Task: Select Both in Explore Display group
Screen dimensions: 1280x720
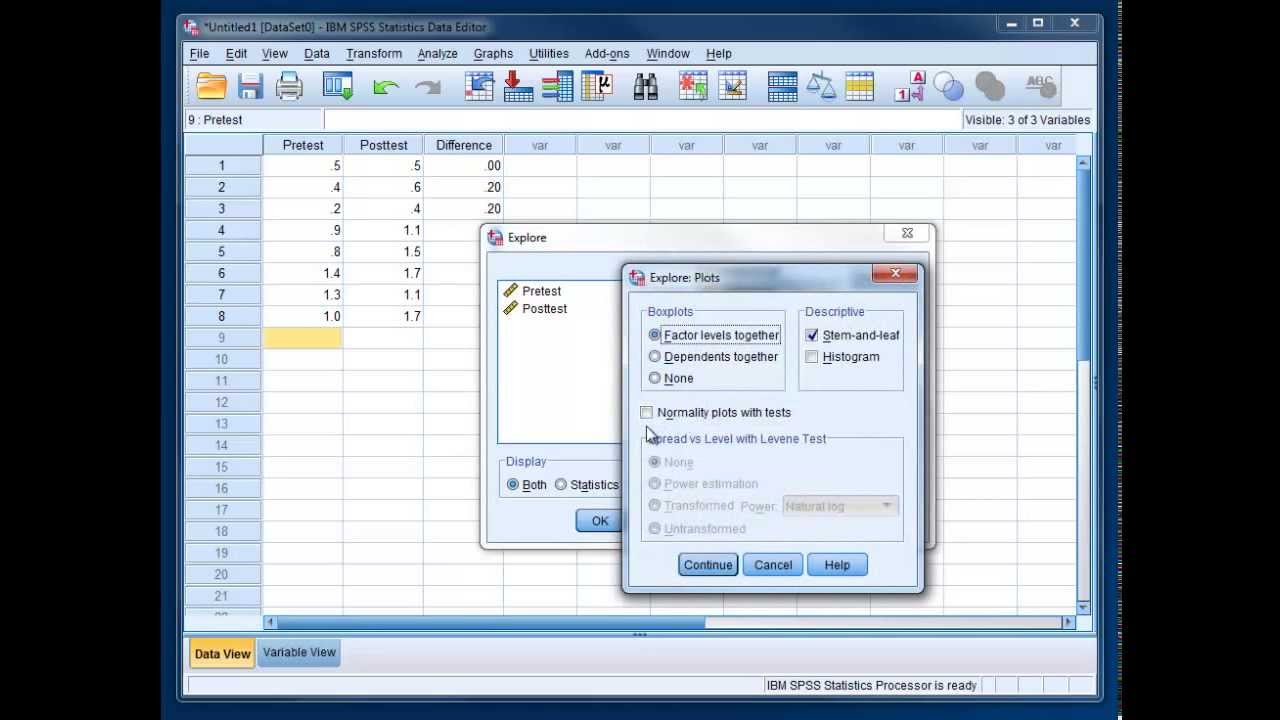Action: (x=526, y=485)
